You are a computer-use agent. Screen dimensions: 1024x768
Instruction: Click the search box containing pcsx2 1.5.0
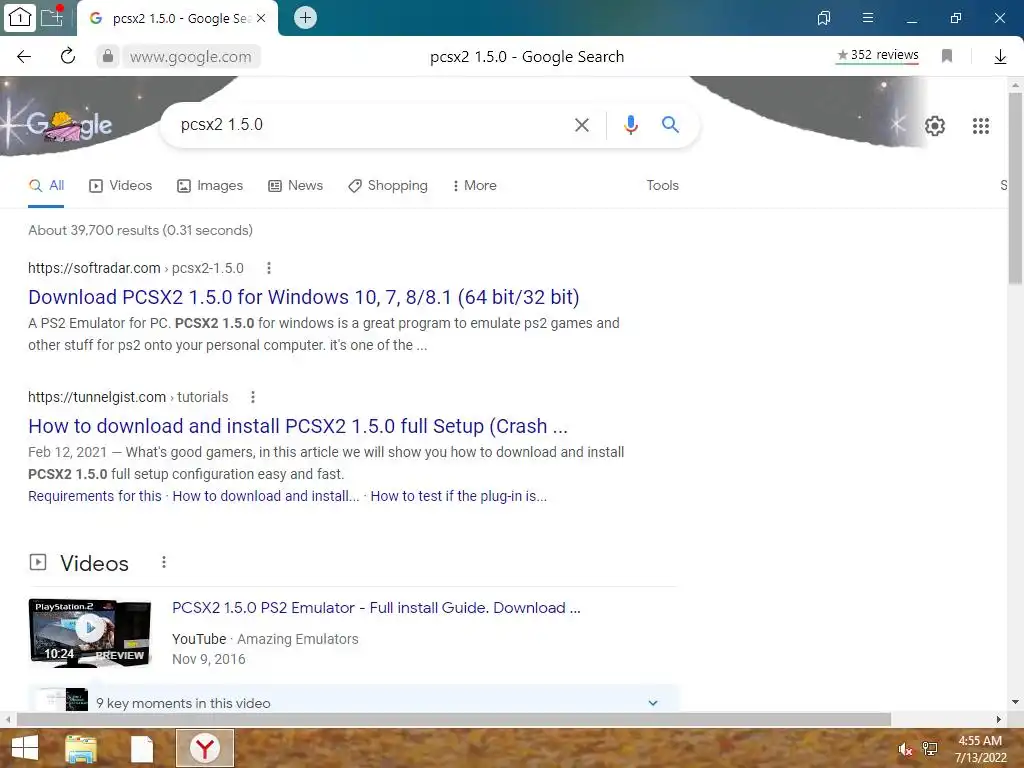(372, 124)
